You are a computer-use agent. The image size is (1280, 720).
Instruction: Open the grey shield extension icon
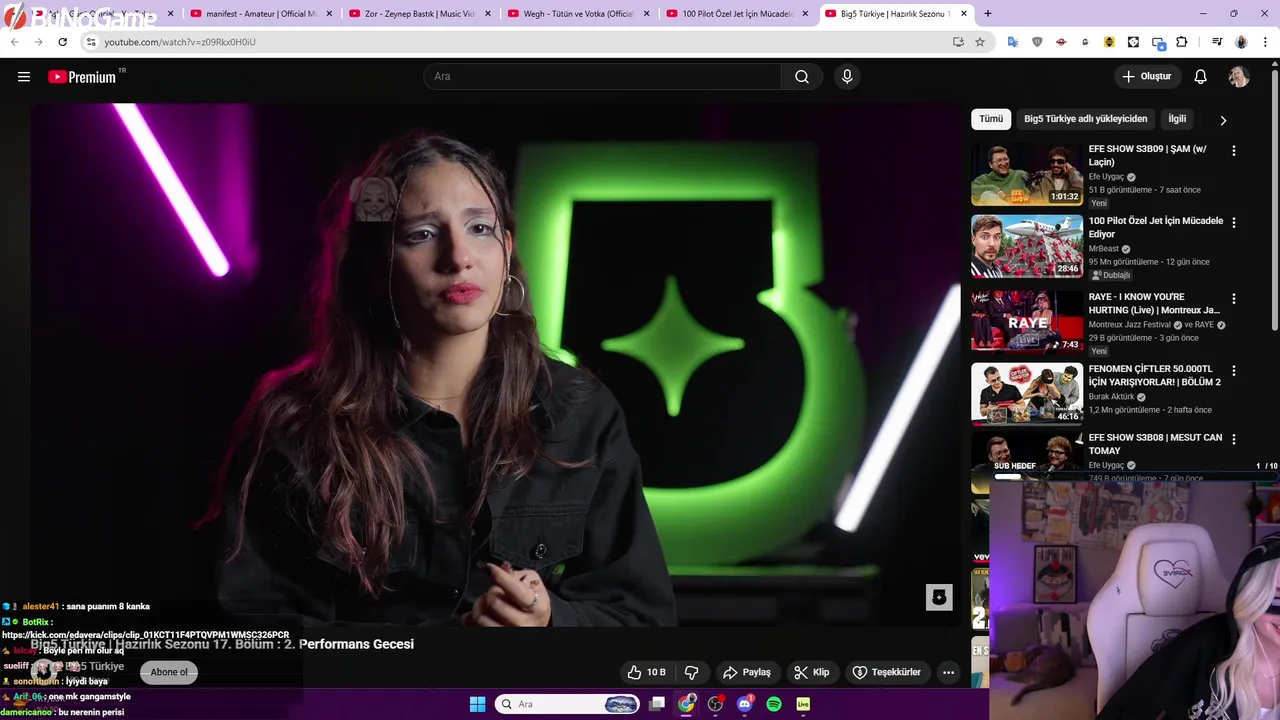[x=1037, y=42]
